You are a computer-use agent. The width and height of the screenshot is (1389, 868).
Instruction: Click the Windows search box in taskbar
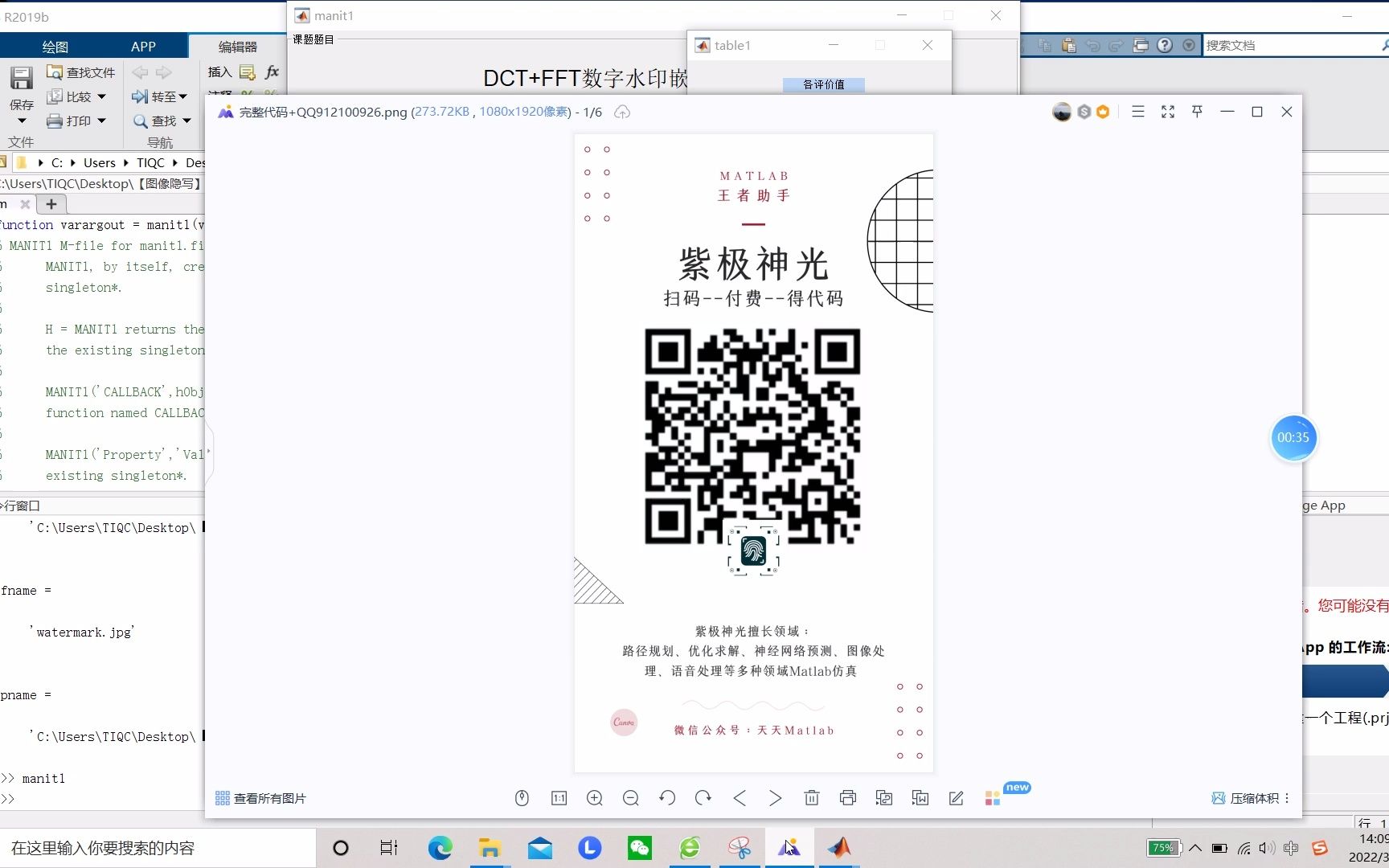pyautogui.click(x=158, y=848)
